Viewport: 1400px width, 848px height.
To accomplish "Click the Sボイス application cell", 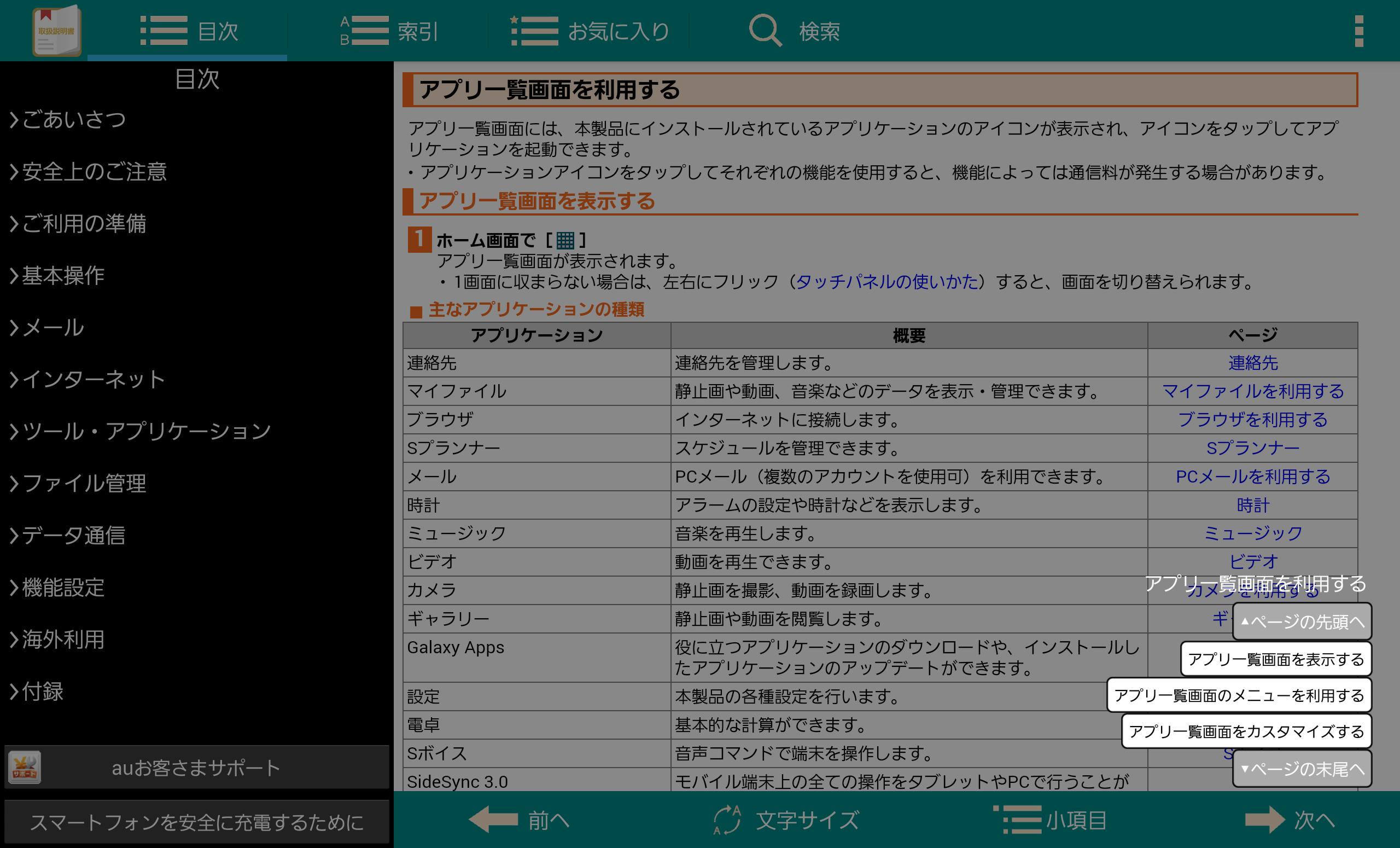I will [537, 754].
